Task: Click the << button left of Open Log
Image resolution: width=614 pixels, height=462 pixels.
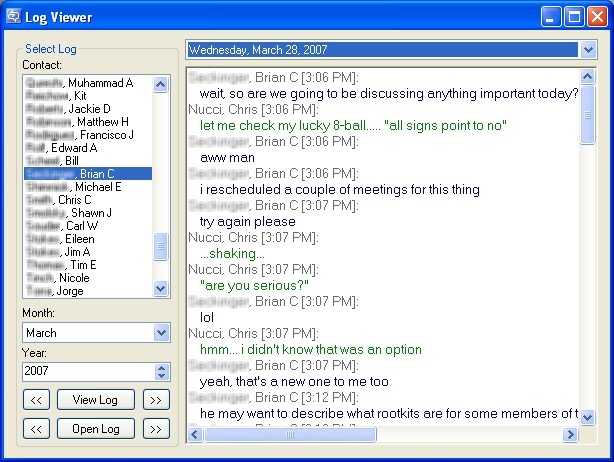Action: (x=36, y=429)
